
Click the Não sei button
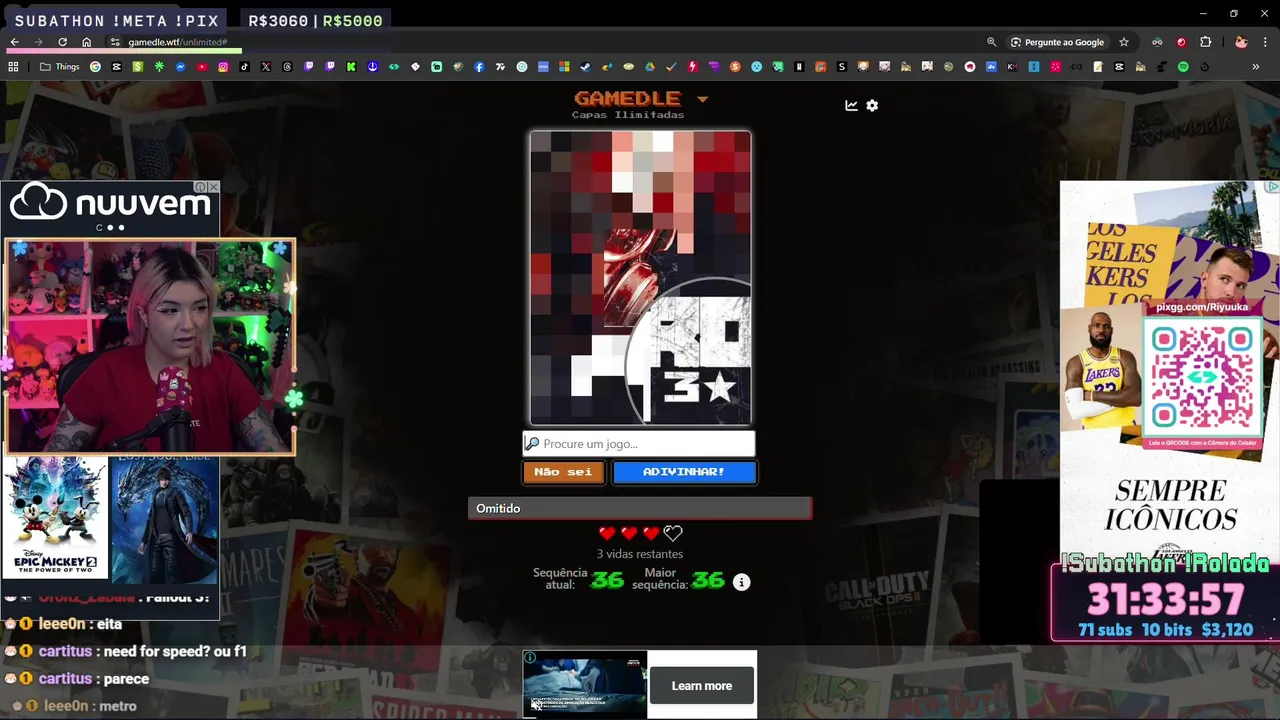pos(563,472)
